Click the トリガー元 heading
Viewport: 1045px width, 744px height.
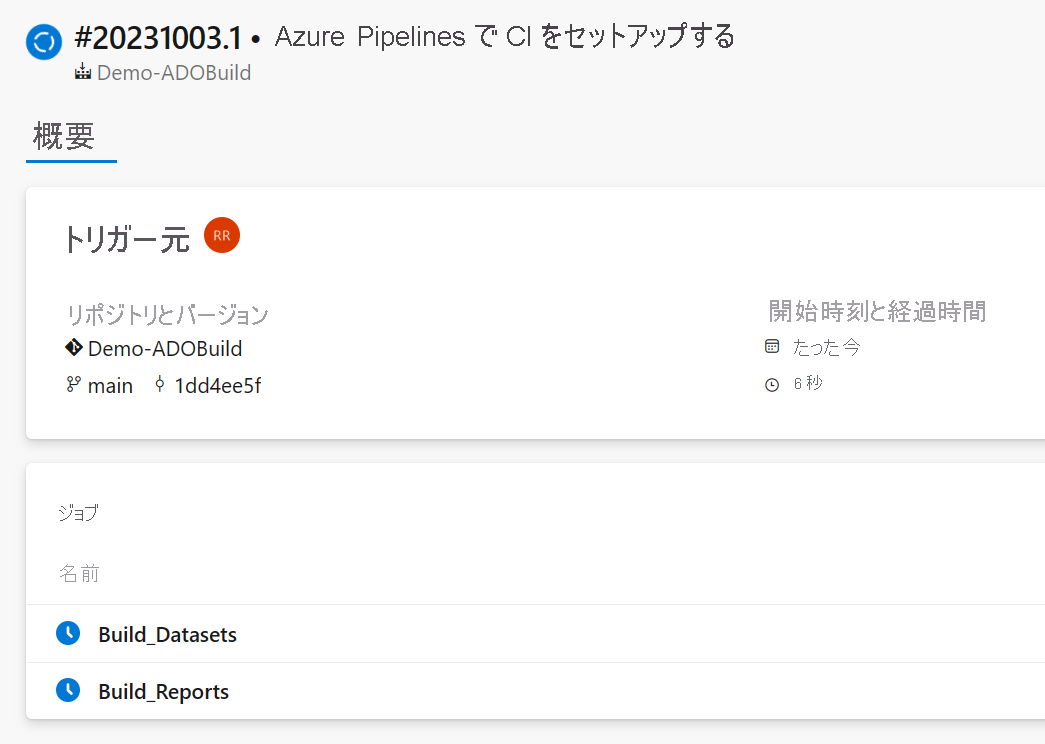tap(127, 239)
